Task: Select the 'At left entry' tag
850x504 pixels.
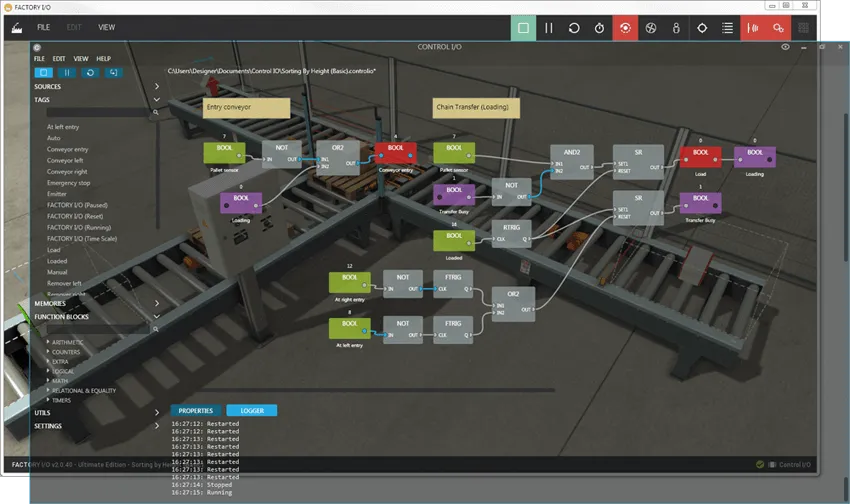Action: point(63,127)
